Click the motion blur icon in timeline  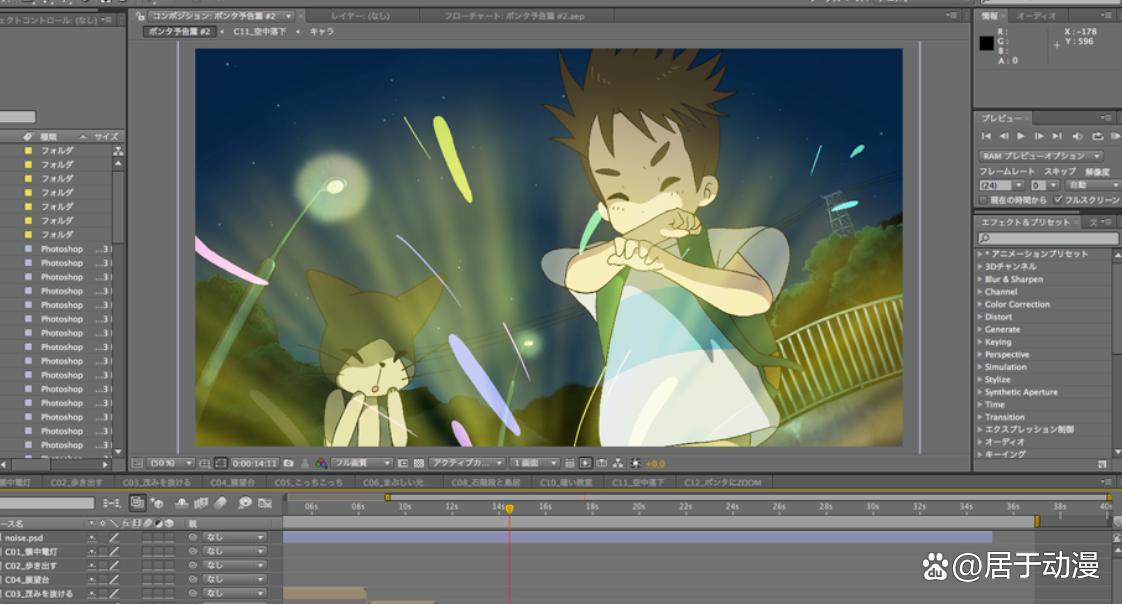pos(220,502)
